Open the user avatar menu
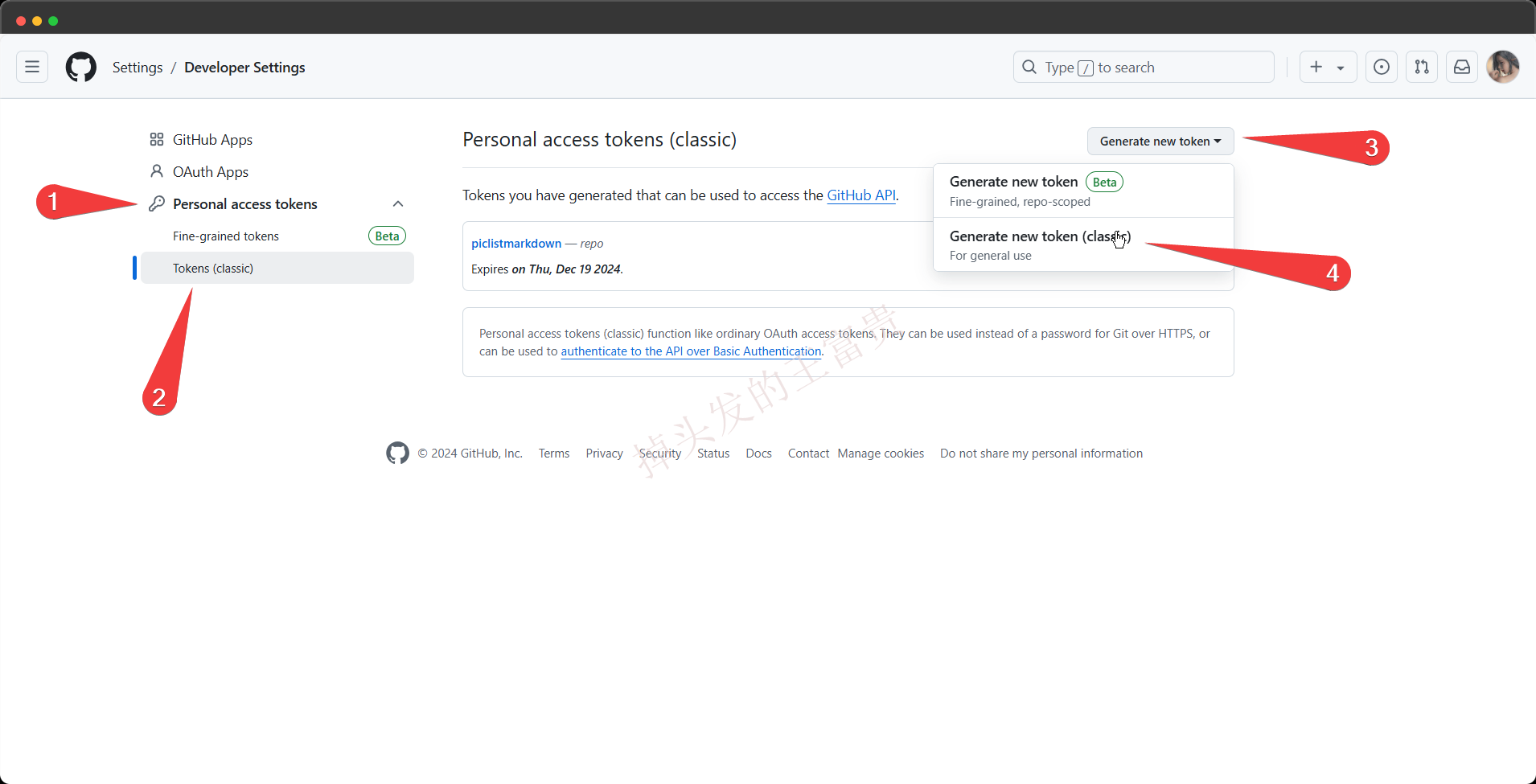 (1503, 67)
